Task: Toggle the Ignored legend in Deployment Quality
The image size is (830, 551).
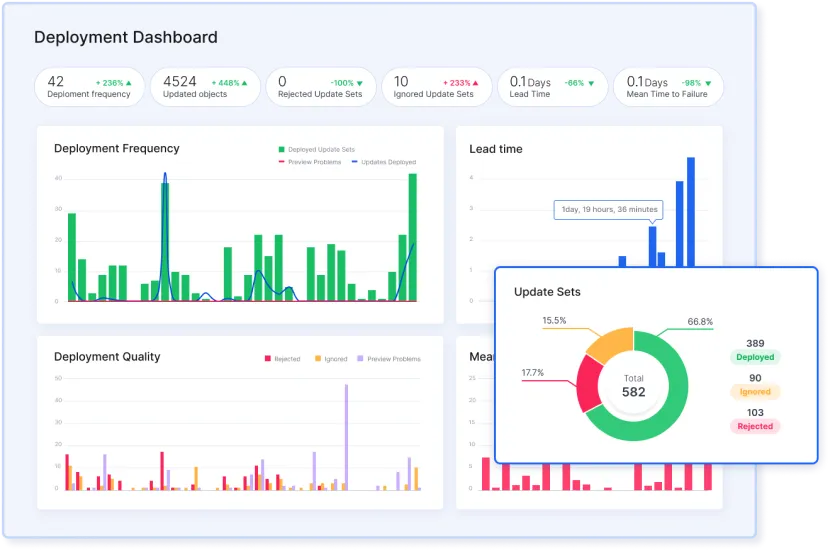Action: pyautogui.click(x=331, y=358)
